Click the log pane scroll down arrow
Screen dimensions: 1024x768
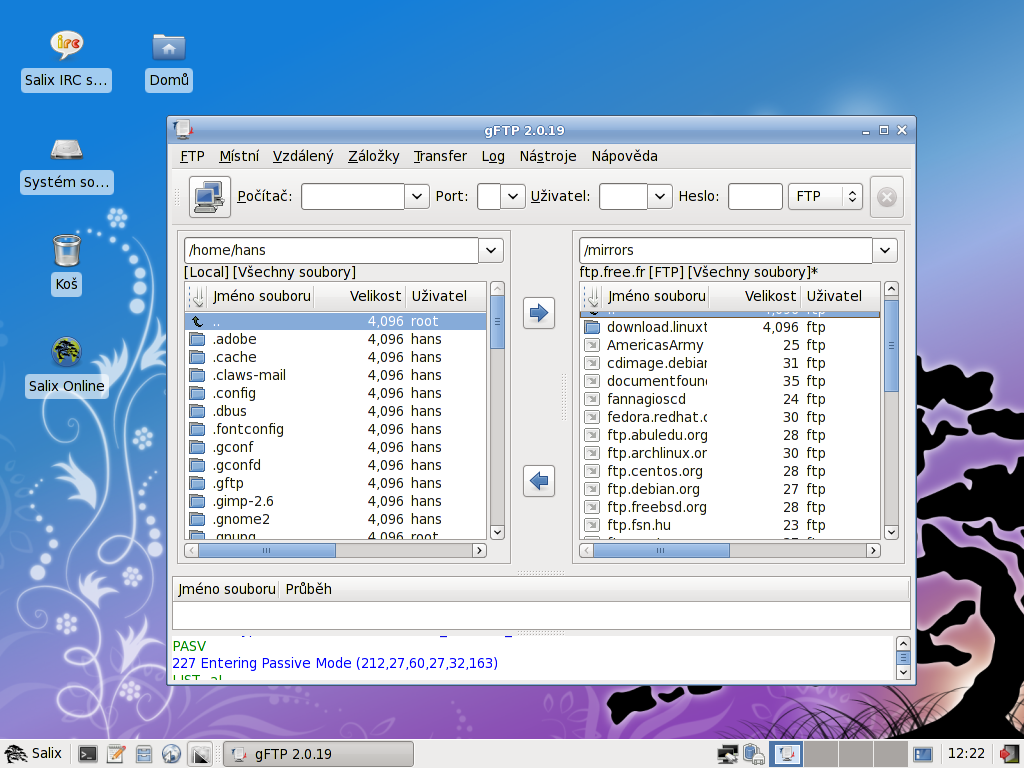click(x=903, y=672)
